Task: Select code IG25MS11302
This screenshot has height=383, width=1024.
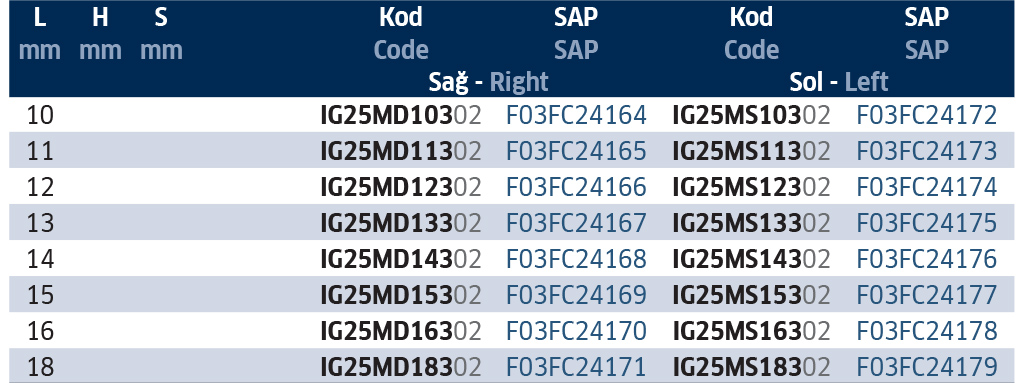Action: coord(752,152)
